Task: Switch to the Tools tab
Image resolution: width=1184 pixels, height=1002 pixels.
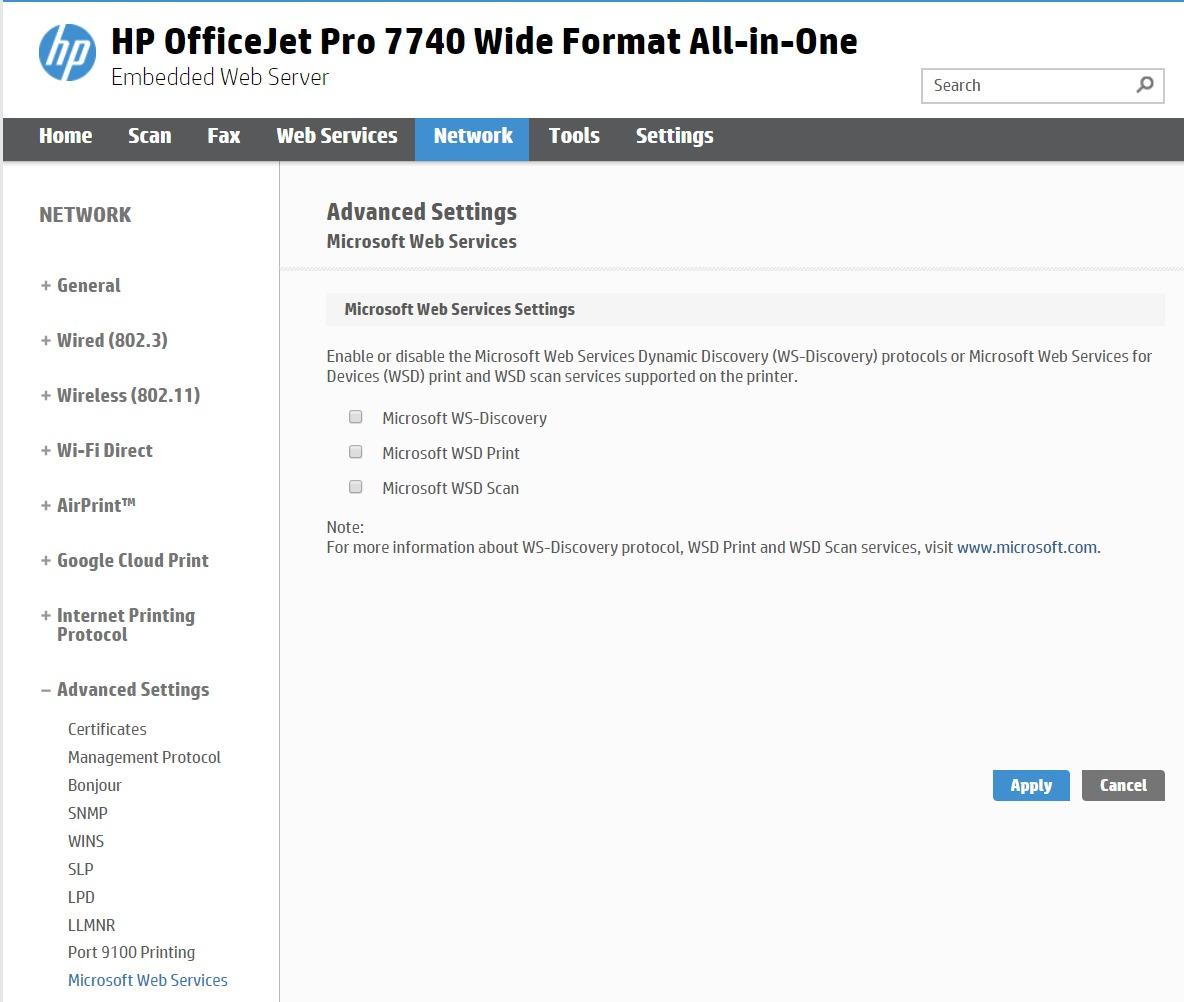Action: click(x=574, y=136)
